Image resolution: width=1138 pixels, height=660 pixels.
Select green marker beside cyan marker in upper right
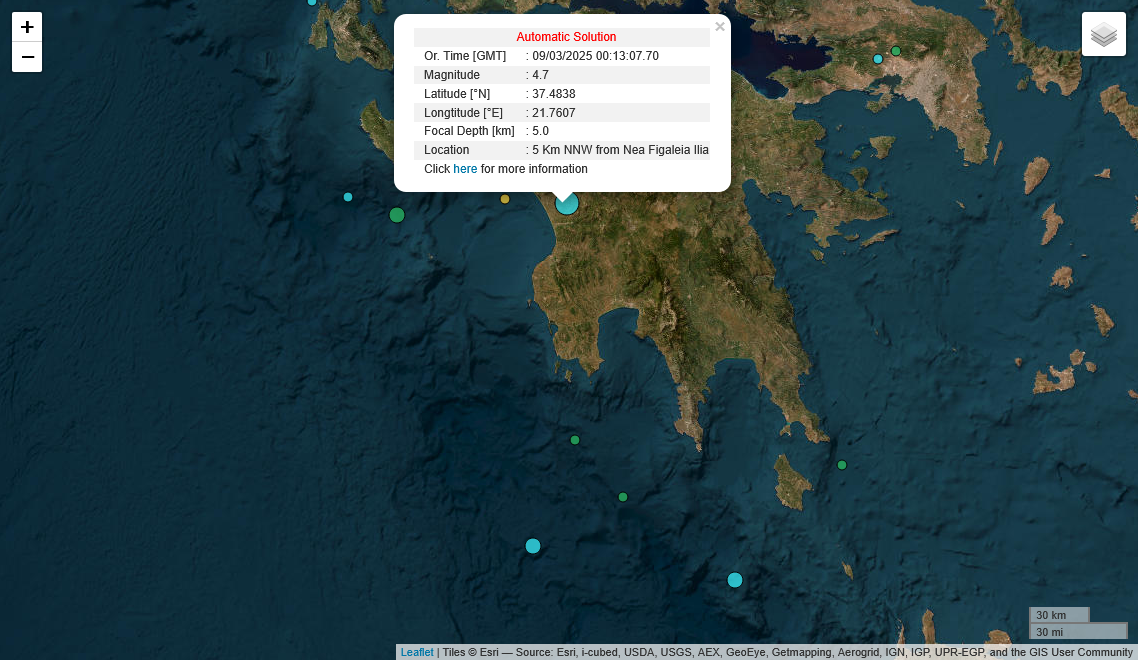point(896,51)
